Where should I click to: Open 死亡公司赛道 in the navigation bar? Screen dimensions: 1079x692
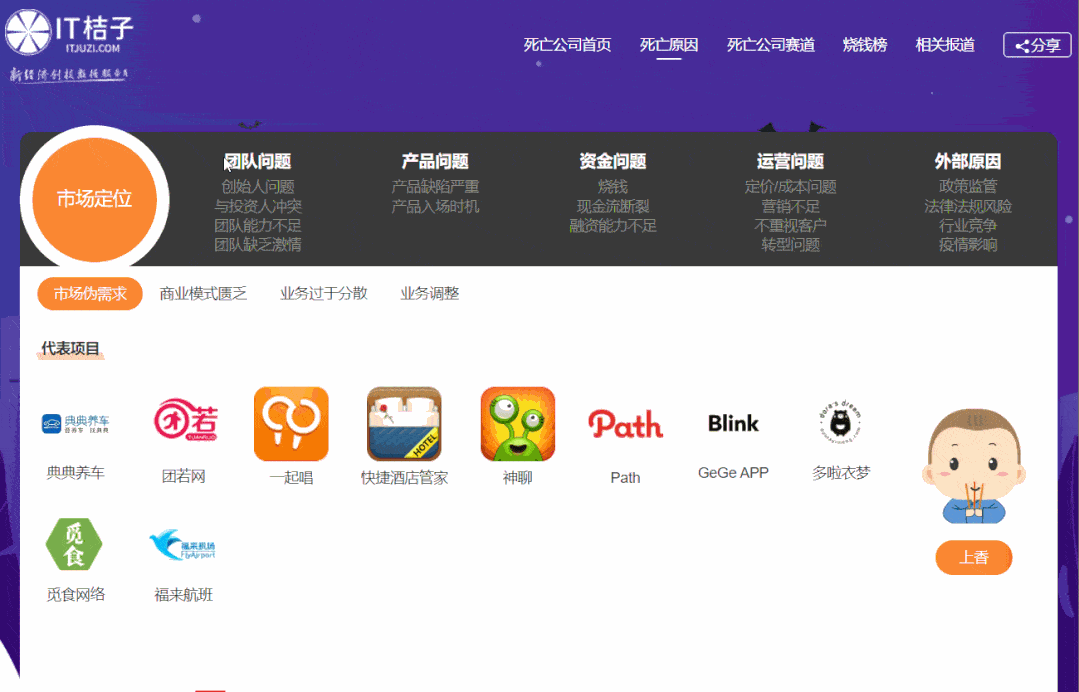(x=770, y=45)
